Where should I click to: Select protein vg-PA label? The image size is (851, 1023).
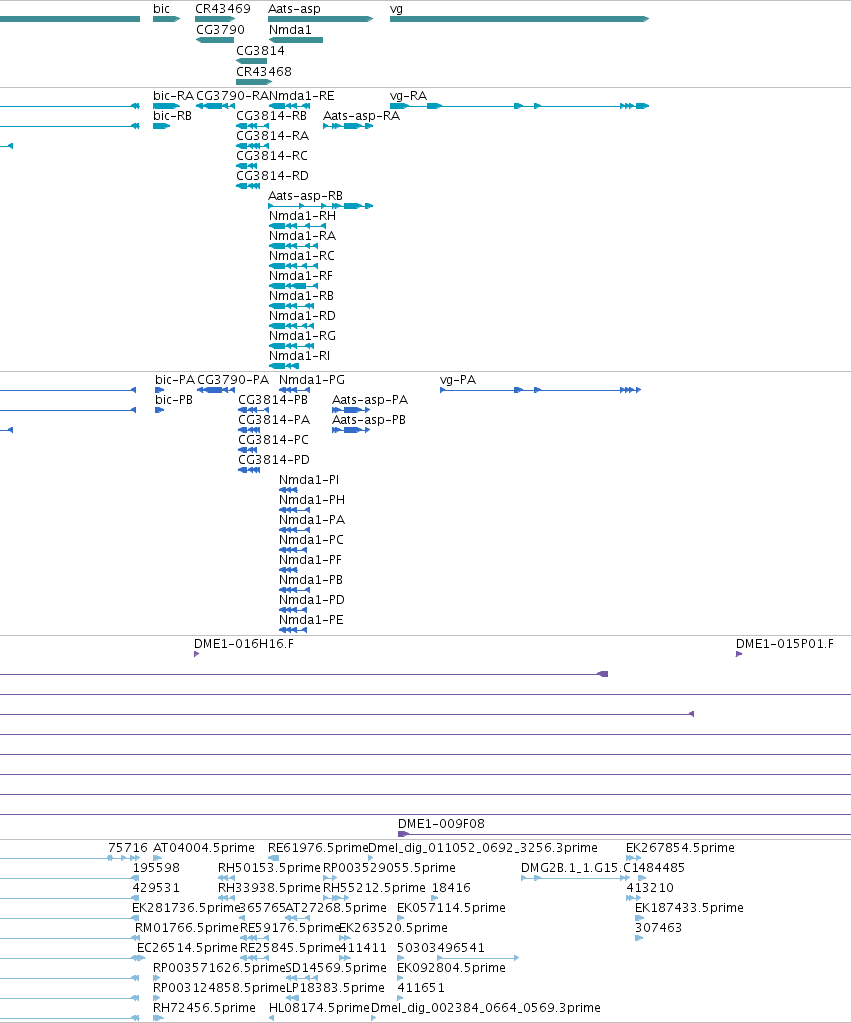click(x=458, y=380)
